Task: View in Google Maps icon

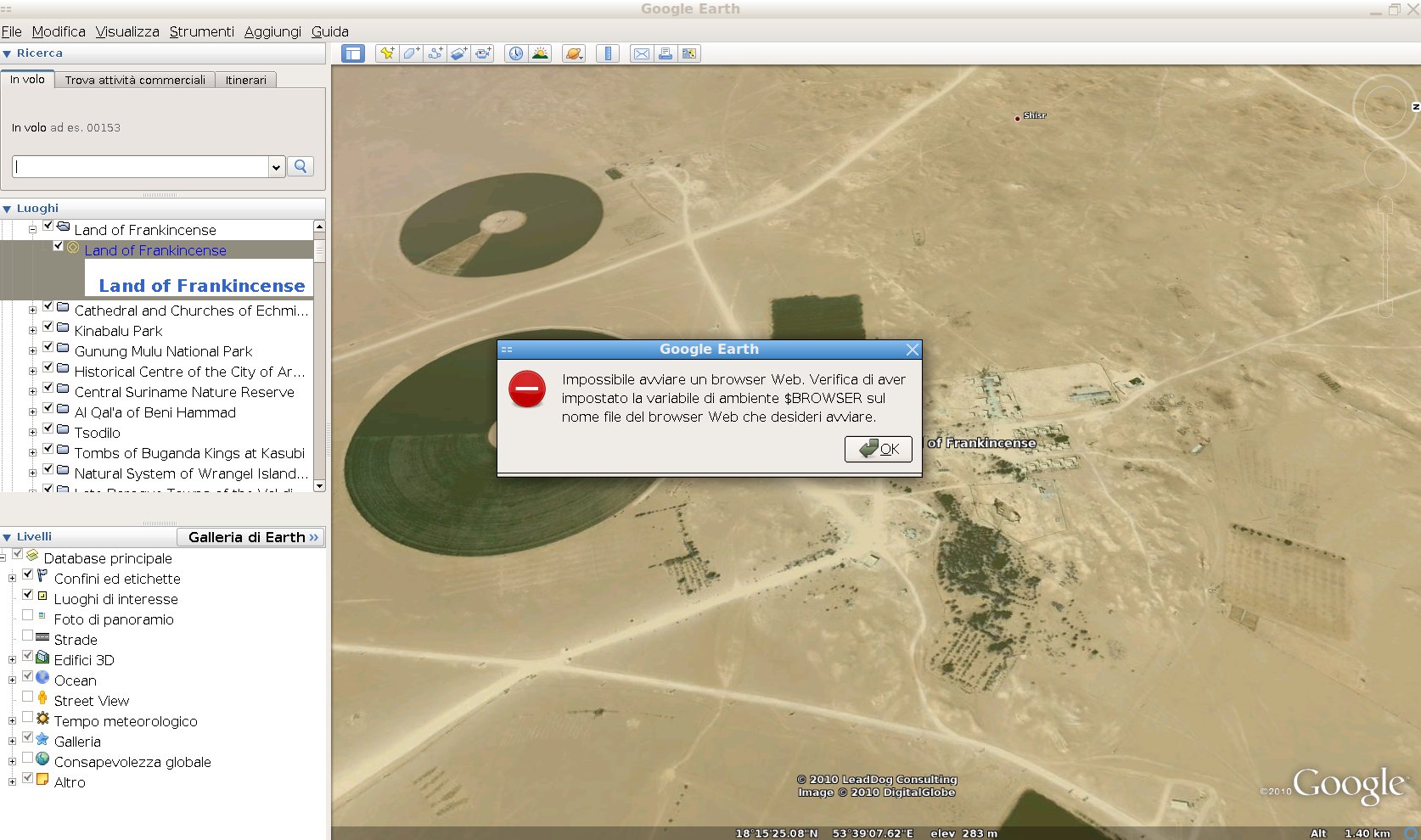Action: point(689,53)
